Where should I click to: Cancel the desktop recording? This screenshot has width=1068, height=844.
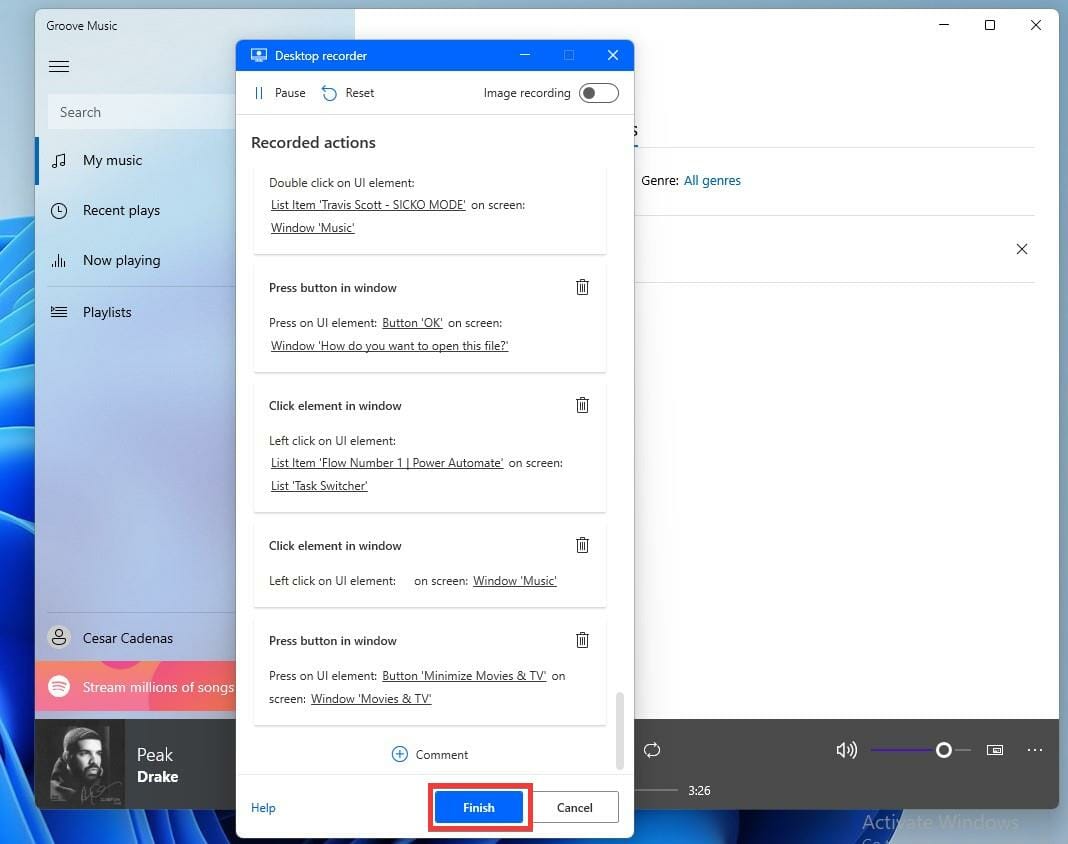(x=575, y=807)
